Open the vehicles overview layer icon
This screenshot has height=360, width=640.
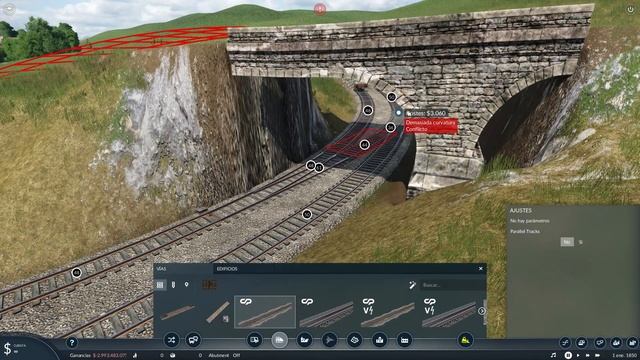pos(582,342)
